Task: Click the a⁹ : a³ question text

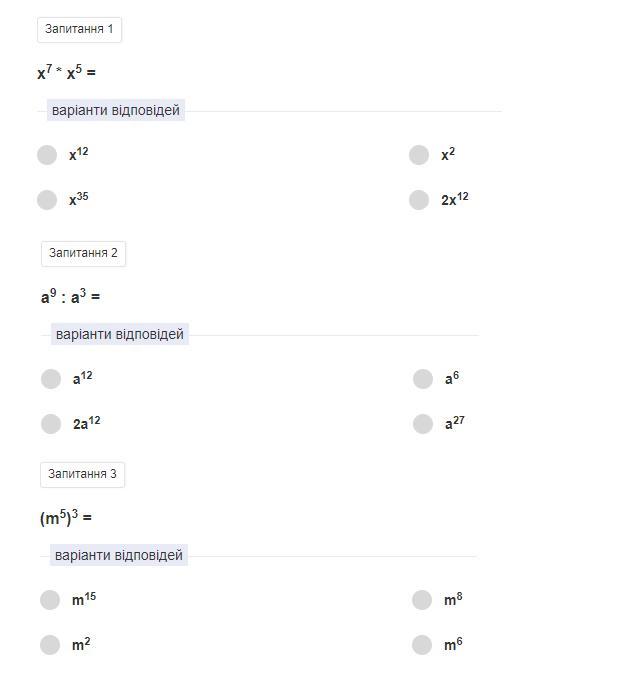Action: click(x=70, y=297)
